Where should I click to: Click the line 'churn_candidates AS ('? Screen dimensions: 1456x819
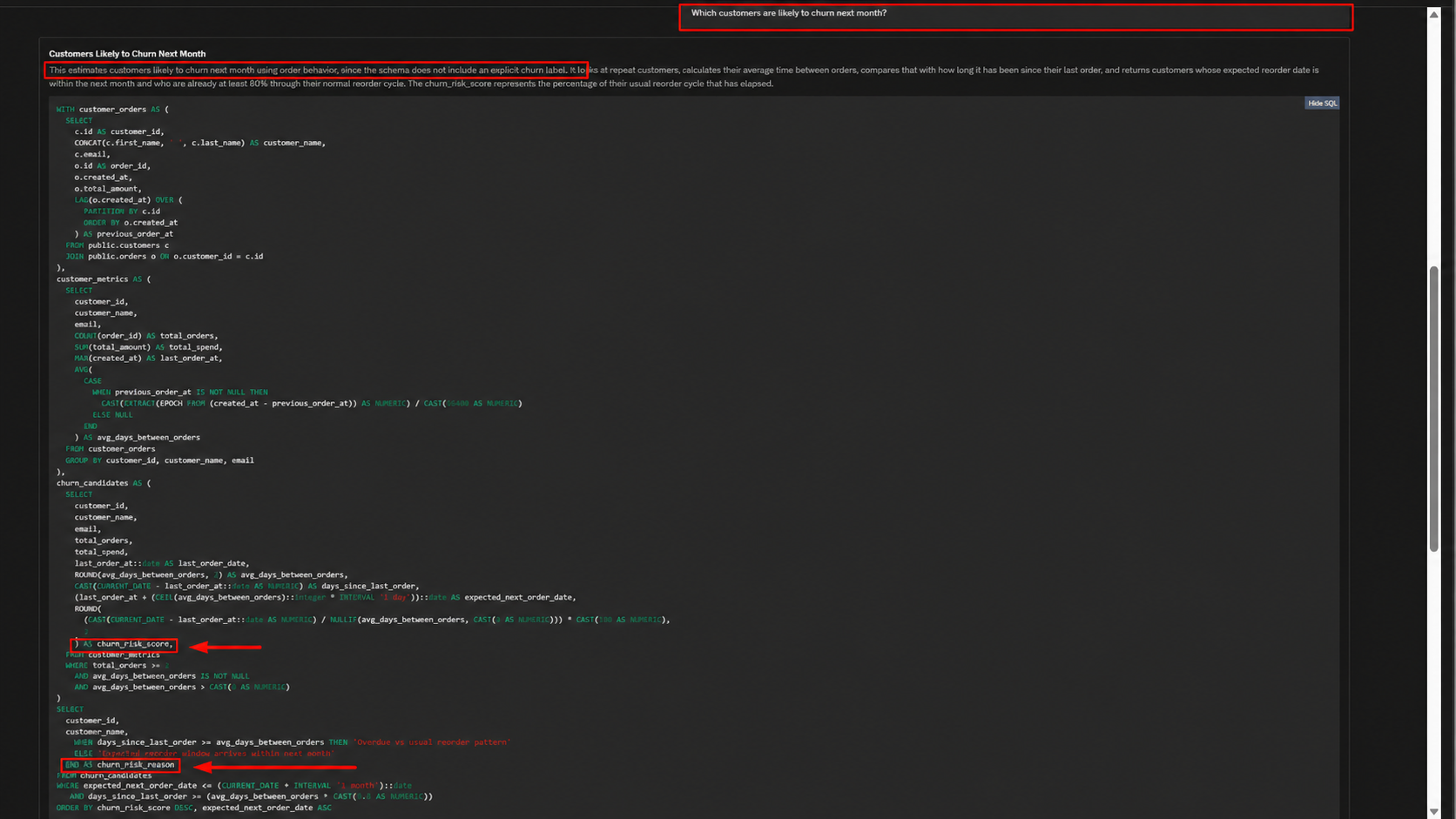pos(103,483)
